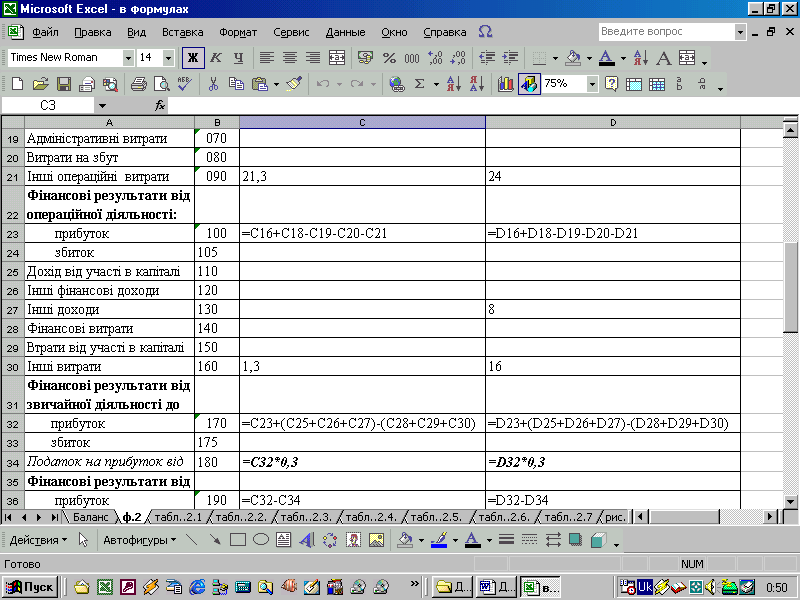
Task: Open font name dropdown
Action: pyautogui.click(x=128, y=58)
